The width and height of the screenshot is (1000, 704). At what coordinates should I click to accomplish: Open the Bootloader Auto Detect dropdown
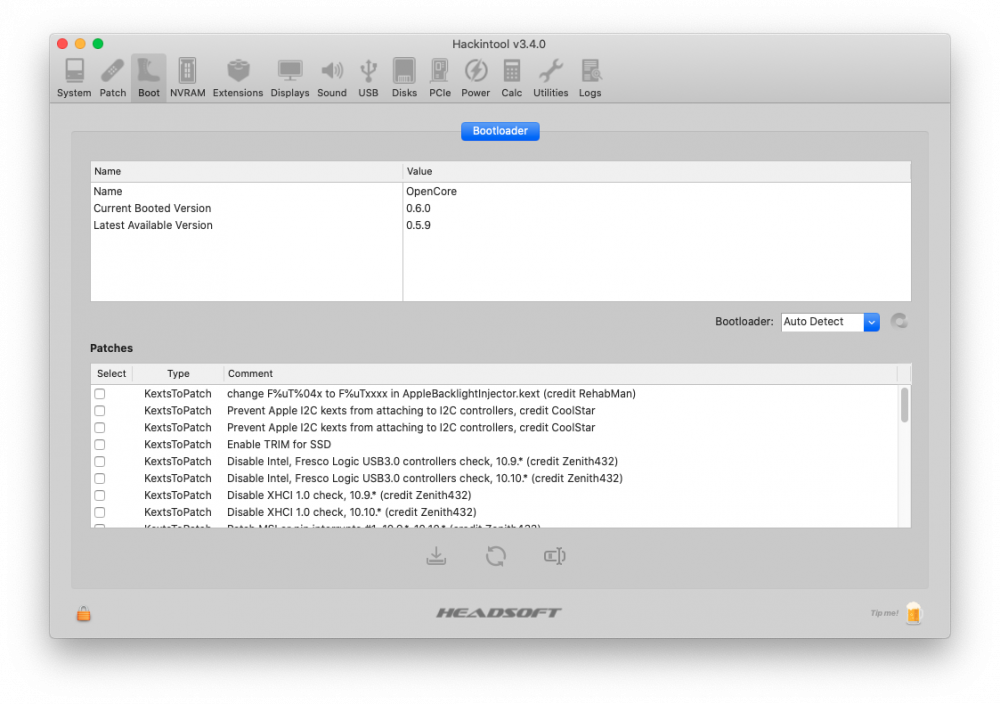click(830, 321)
